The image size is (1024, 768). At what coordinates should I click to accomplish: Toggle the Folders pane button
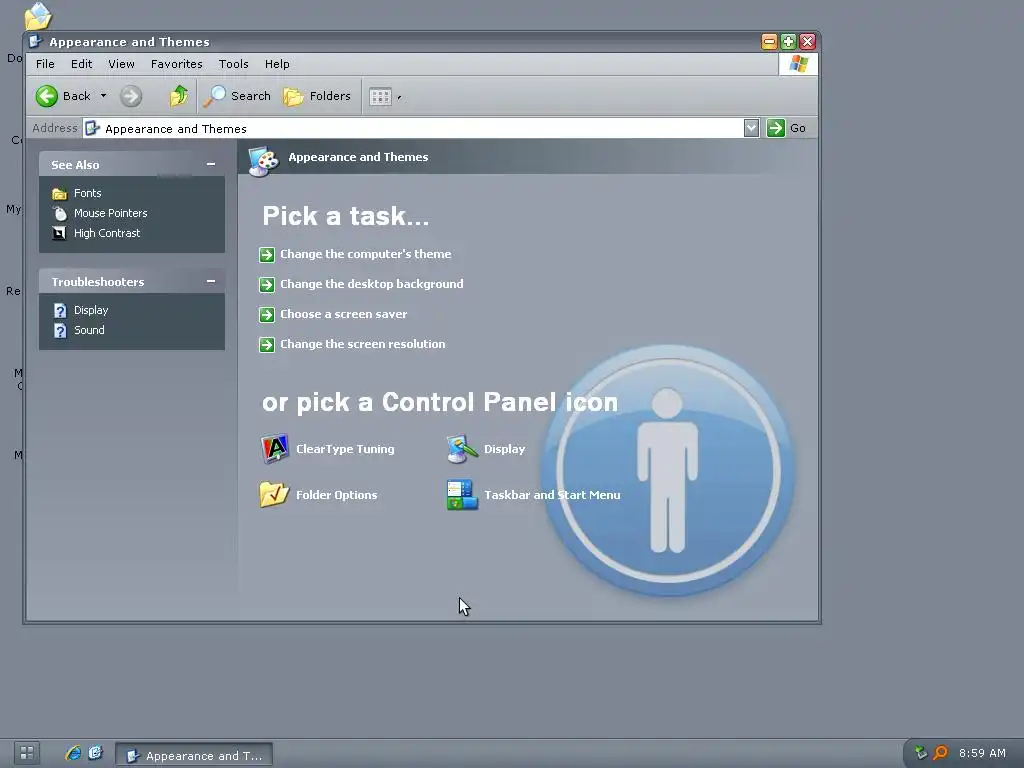pyautogui.click(x=317, y=96)
